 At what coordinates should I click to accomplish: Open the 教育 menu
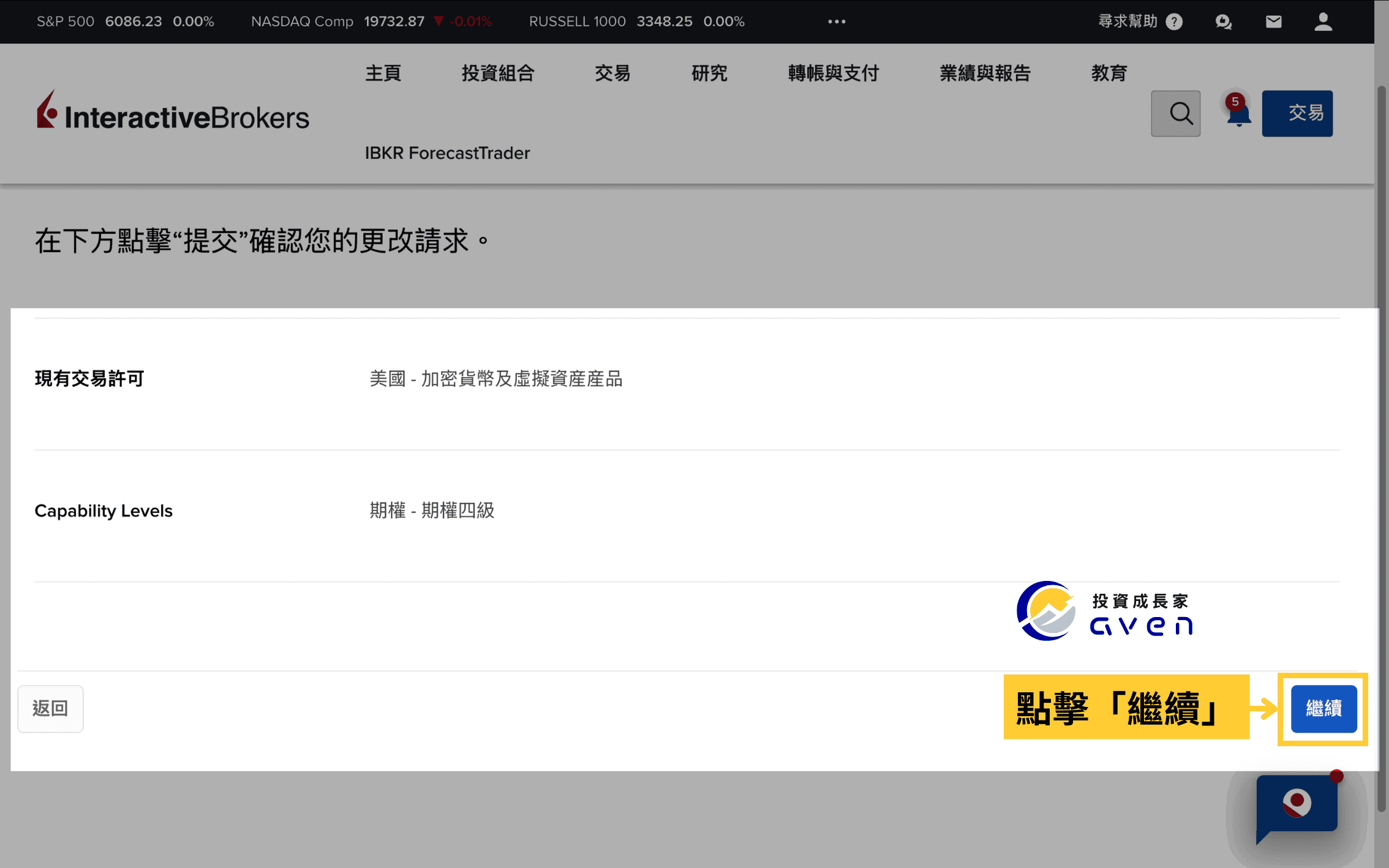pos(1109,73)
